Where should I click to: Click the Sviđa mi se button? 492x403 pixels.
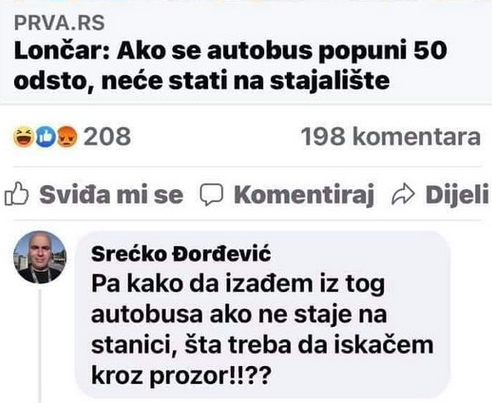point(94,194)
